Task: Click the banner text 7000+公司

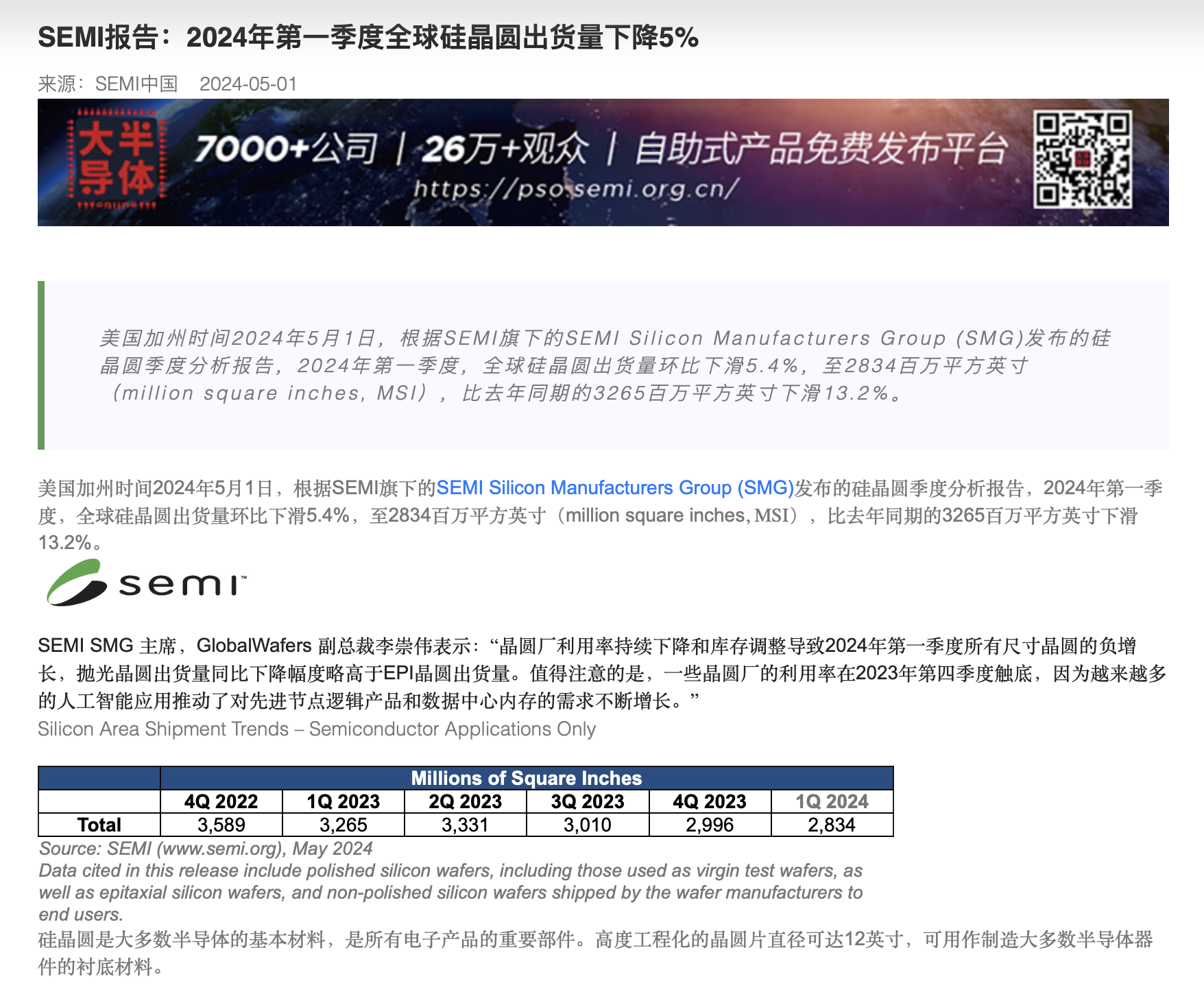Action: pos(286,149)
